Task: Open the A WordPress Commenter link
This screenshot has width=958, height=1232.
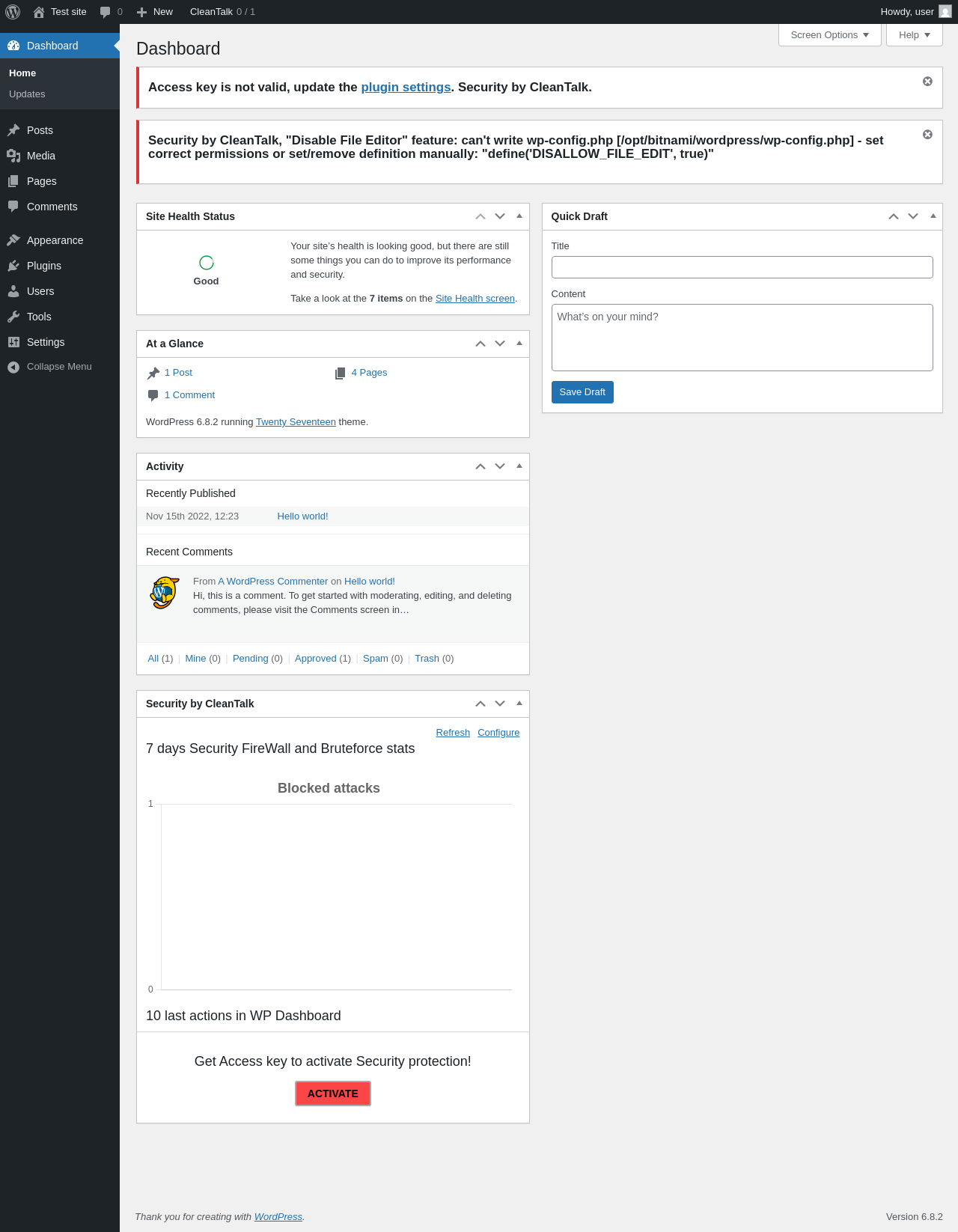Action: click(x=273, y=582)
